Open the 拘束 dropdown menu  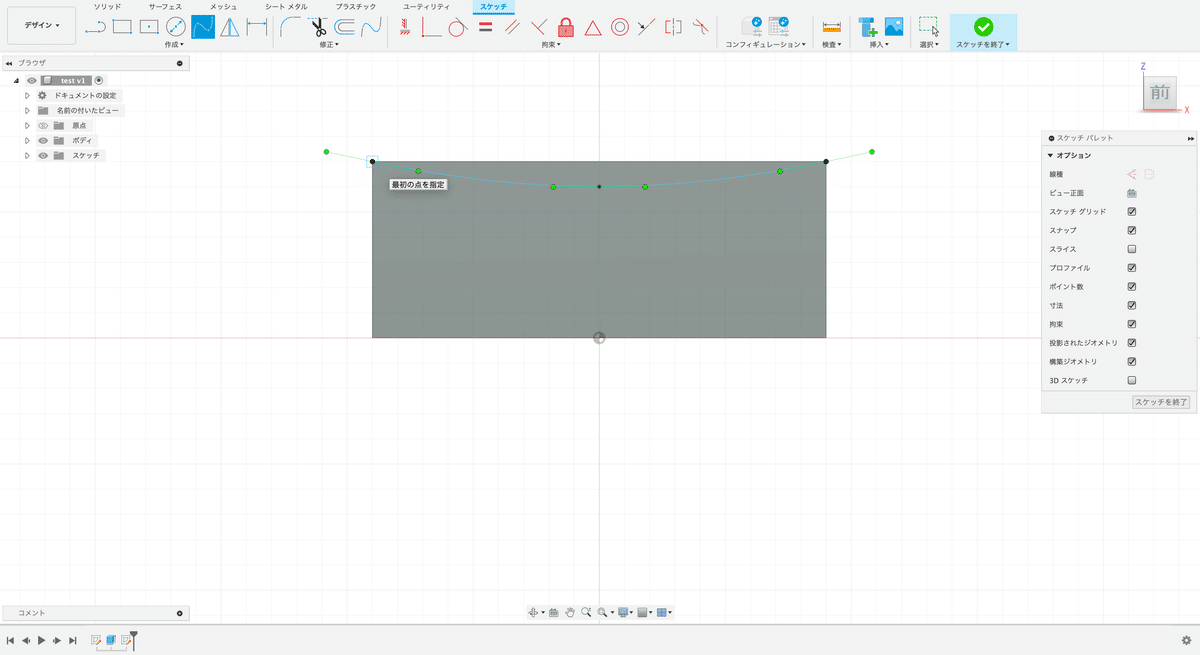pyautogui.click(x=551, y=45)
